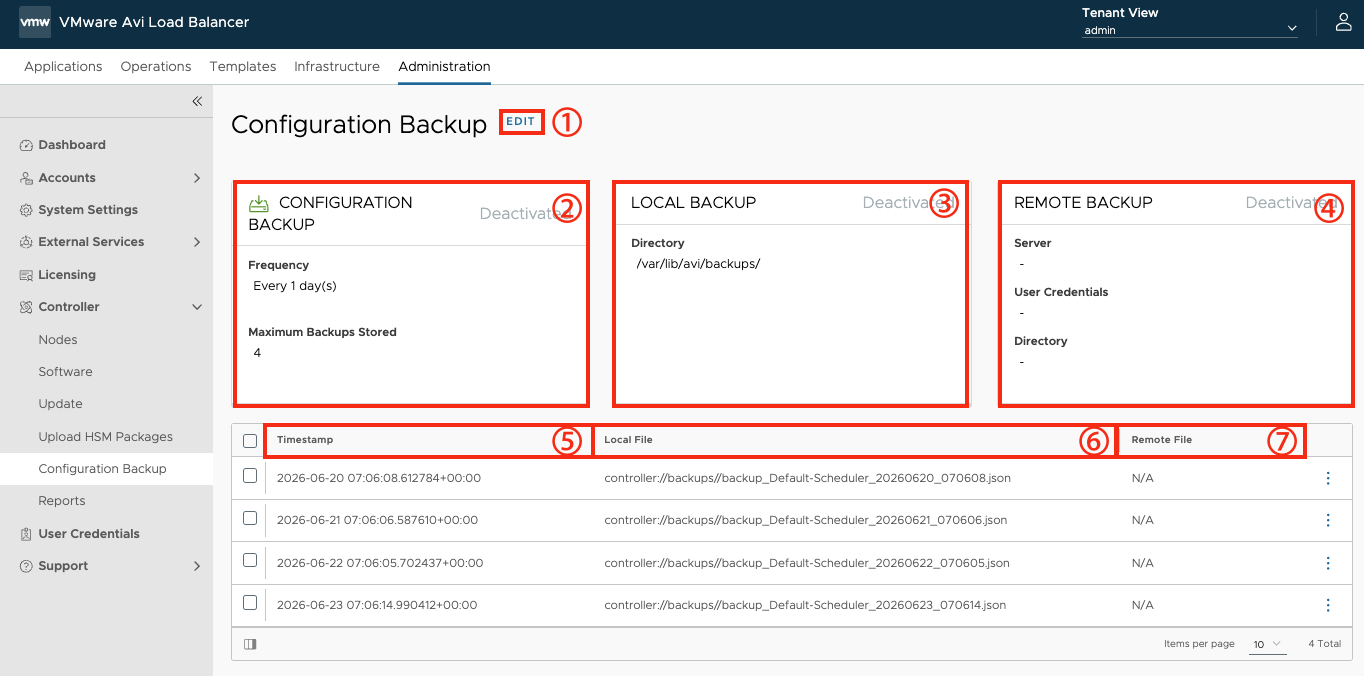
Task: Select the Administration tab
Action: (x=444, y=67)
